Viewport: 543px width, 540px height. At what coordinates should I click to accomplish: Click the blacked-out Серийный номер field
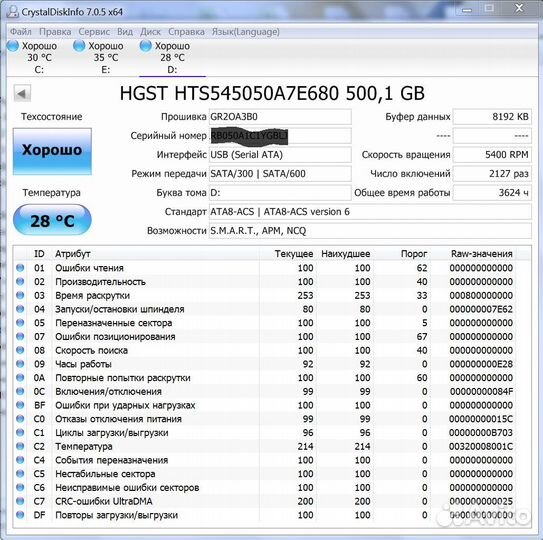pyautogui.click(x=280, y=136)
